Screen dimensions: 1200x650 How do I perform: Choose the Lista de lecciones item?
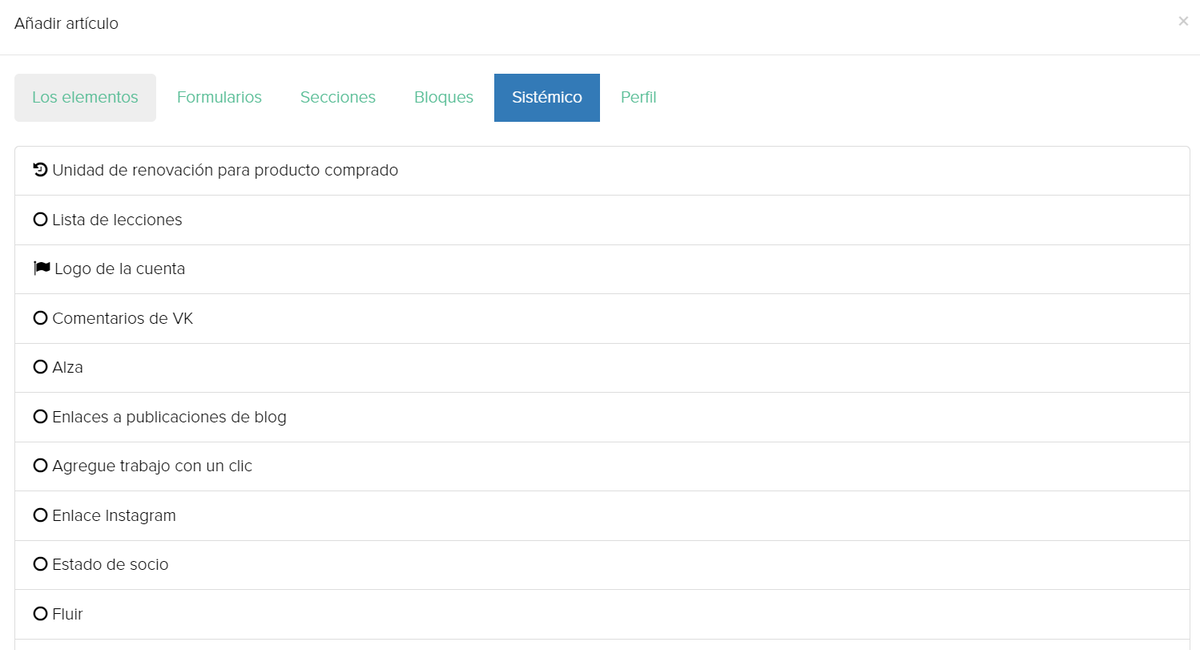(x=602, y=219)
